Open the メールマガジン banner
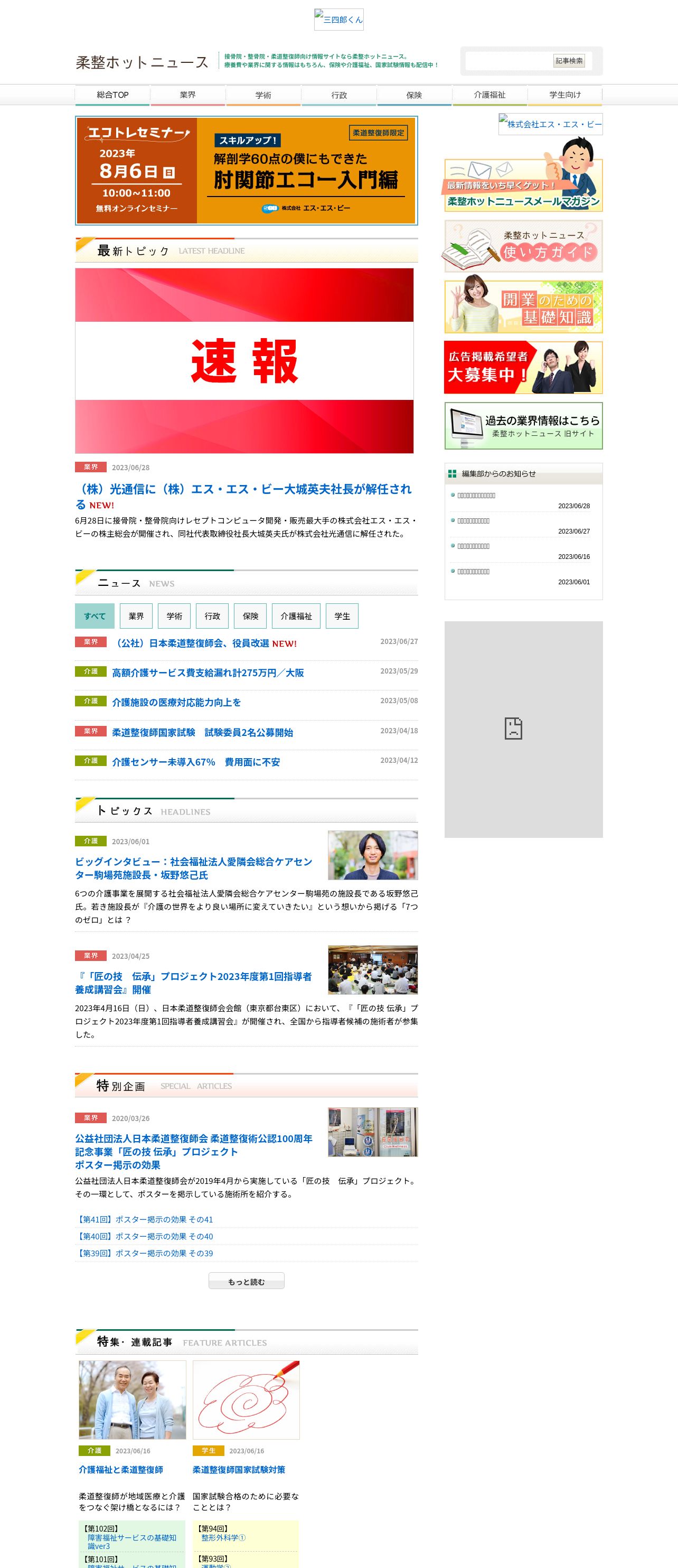 tap(522, 176)
